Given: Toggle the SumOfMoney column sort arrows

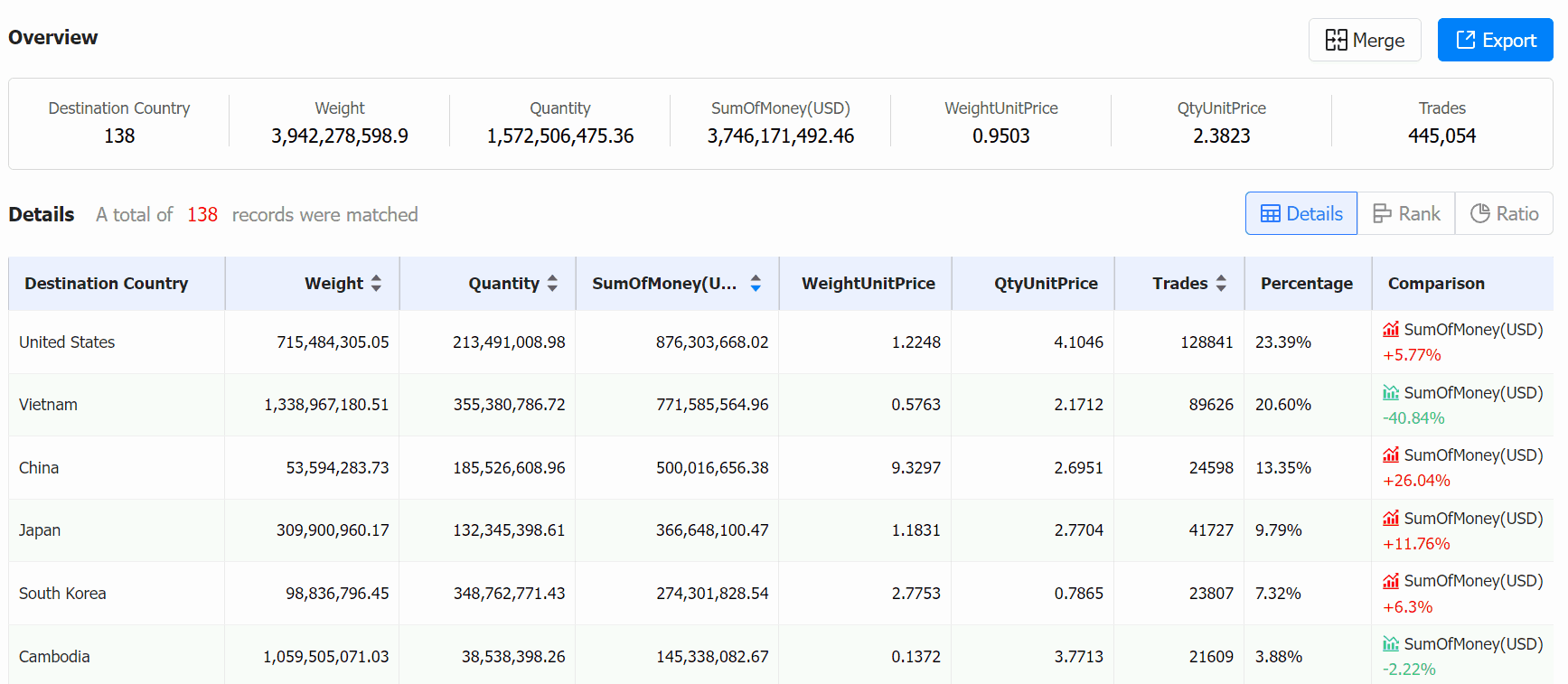Looking at the screenshot, I should [x=756, y=283].
